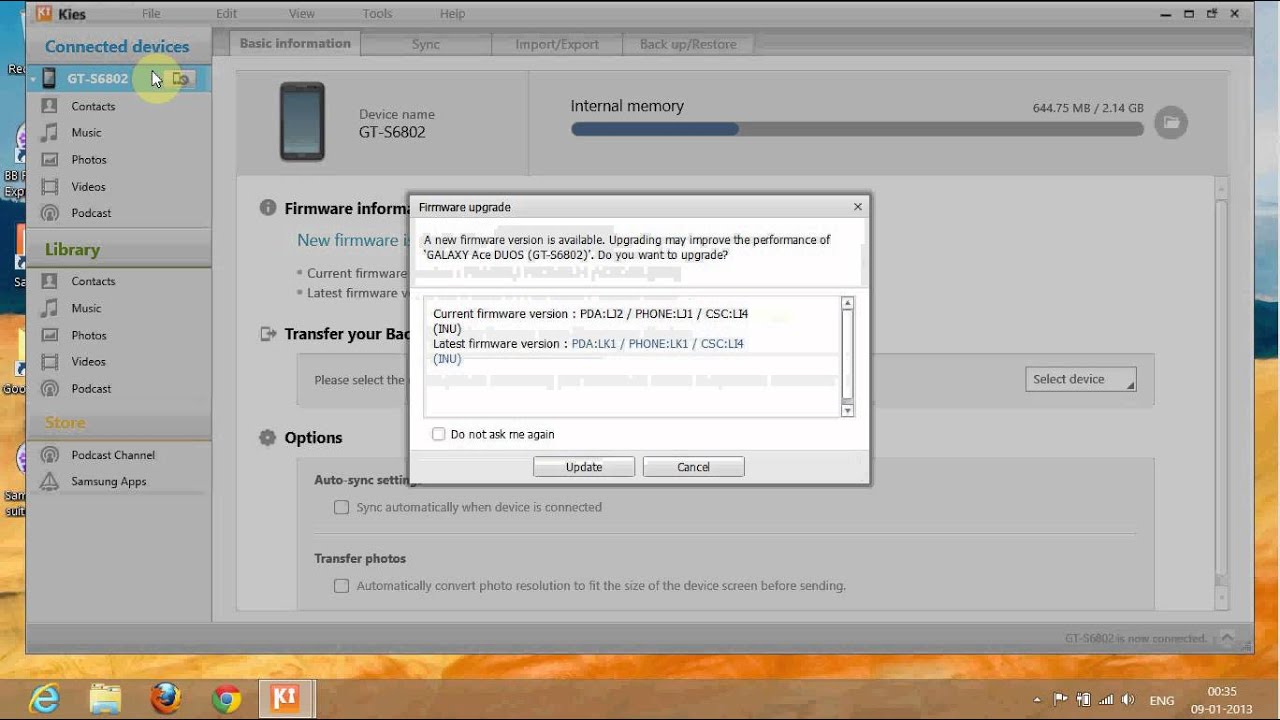Tick the Do not ask me again checkbox
Screen dimensions: 1280x720
[x=438, y=434]
